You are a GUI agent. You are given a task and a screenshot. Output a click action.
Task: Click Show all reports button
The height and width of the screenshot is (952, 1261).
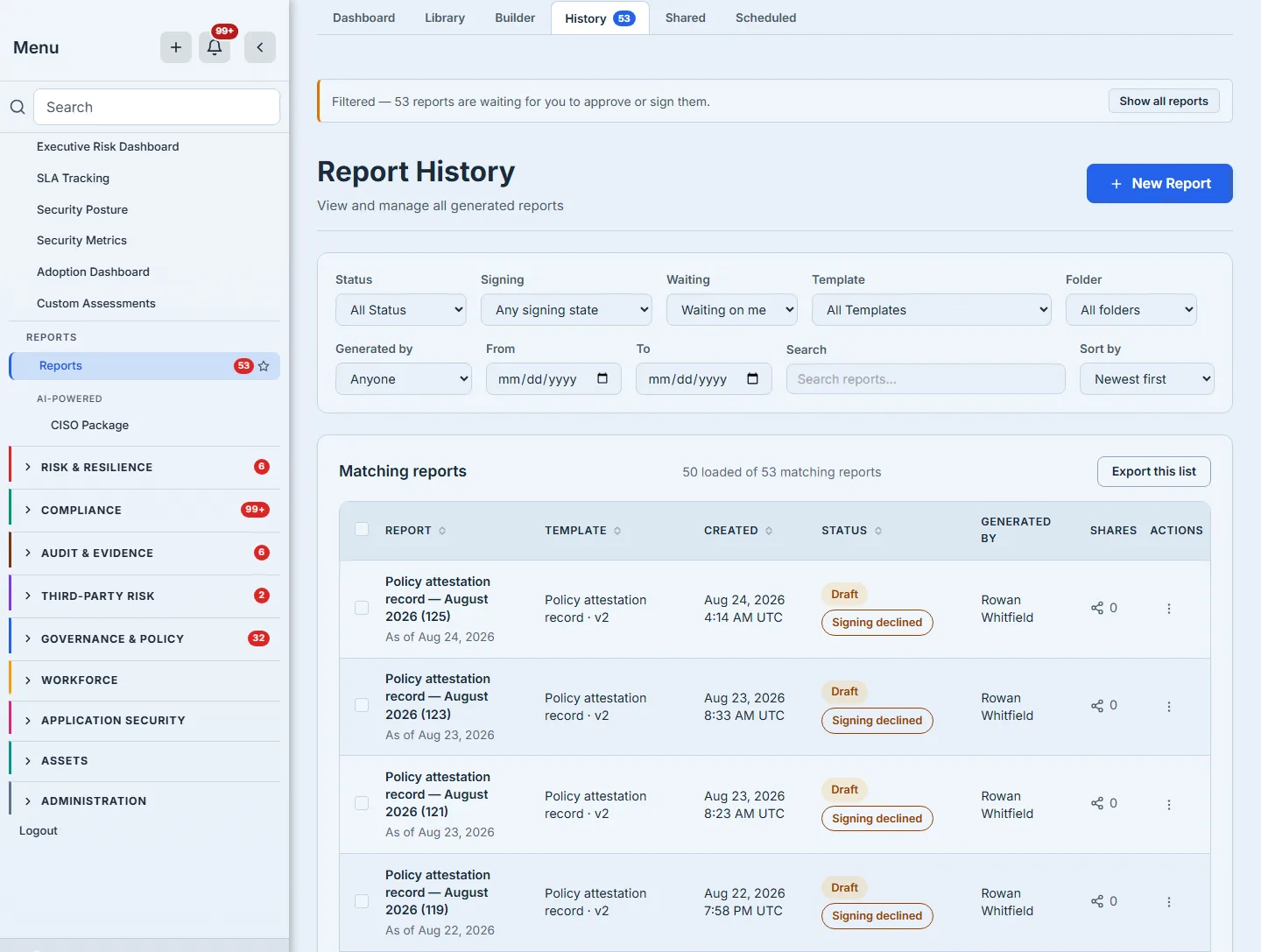click(x=1164, y=102)
